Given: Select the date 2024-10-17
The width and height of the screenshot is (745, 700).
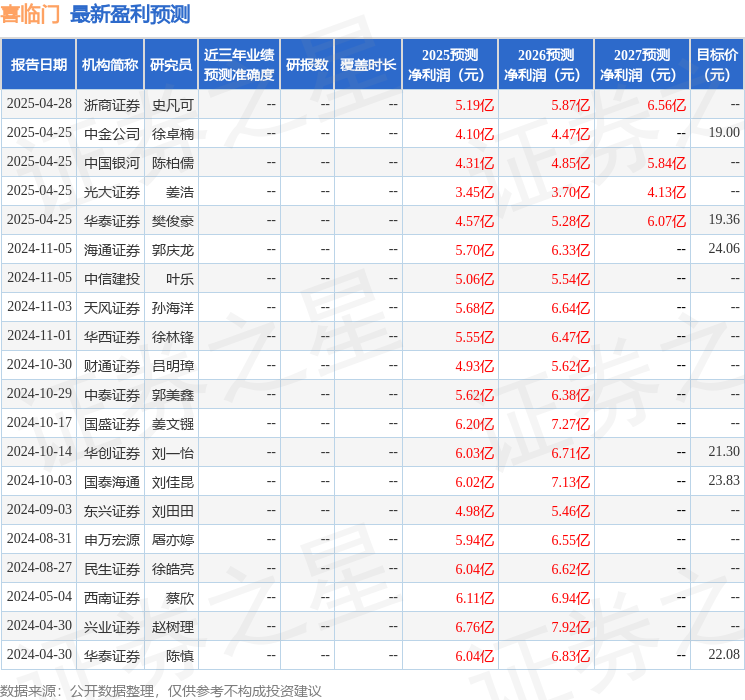Looking at the screenshot, I should click(39, 422).
